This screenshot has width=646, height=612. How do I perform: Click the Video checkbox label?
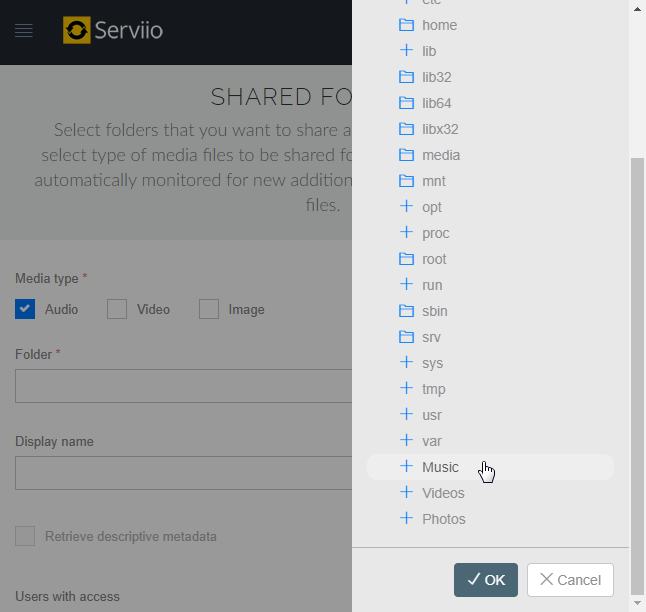coord(153,309)
